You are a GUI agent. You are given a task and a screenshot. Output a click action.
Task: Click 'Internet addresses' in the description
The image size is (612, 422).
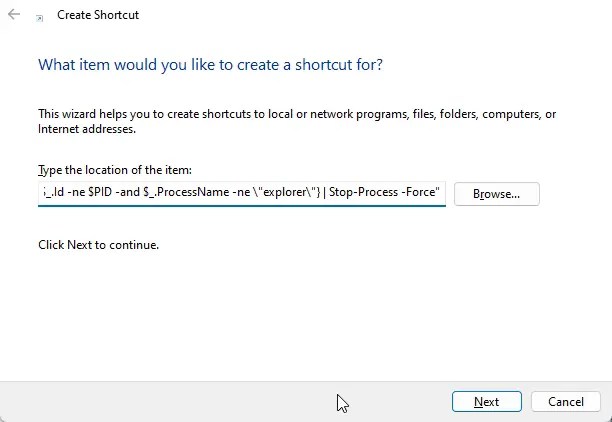click(x=87, y=129)
